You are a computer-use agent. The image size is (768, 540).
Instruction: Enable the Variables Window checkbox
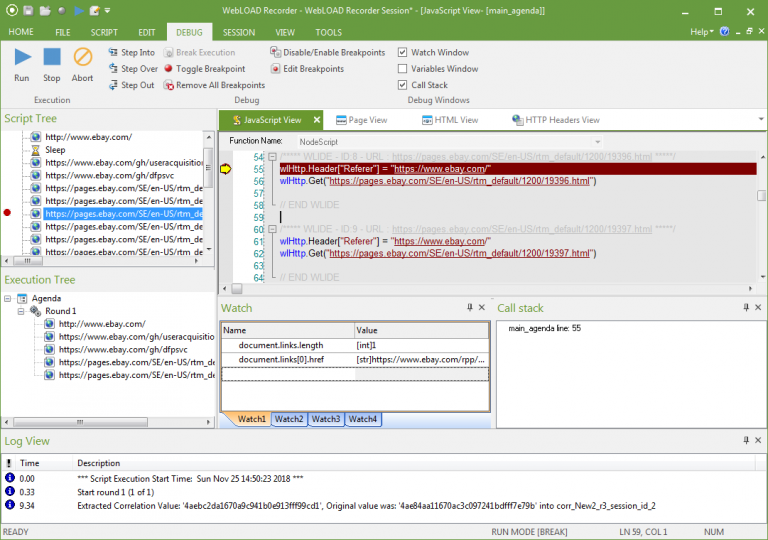402,69
